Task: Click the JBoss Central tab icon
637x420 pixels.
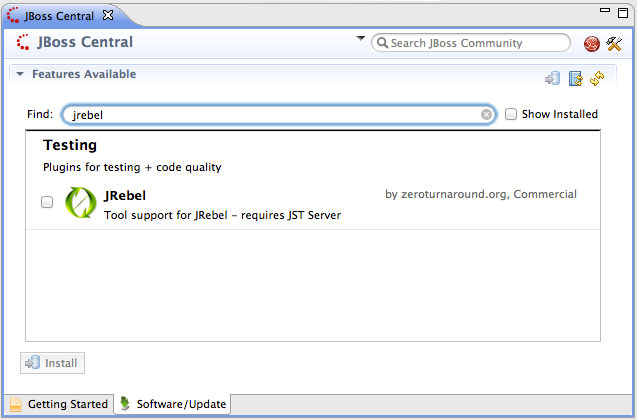Action: tap(13, 15)
